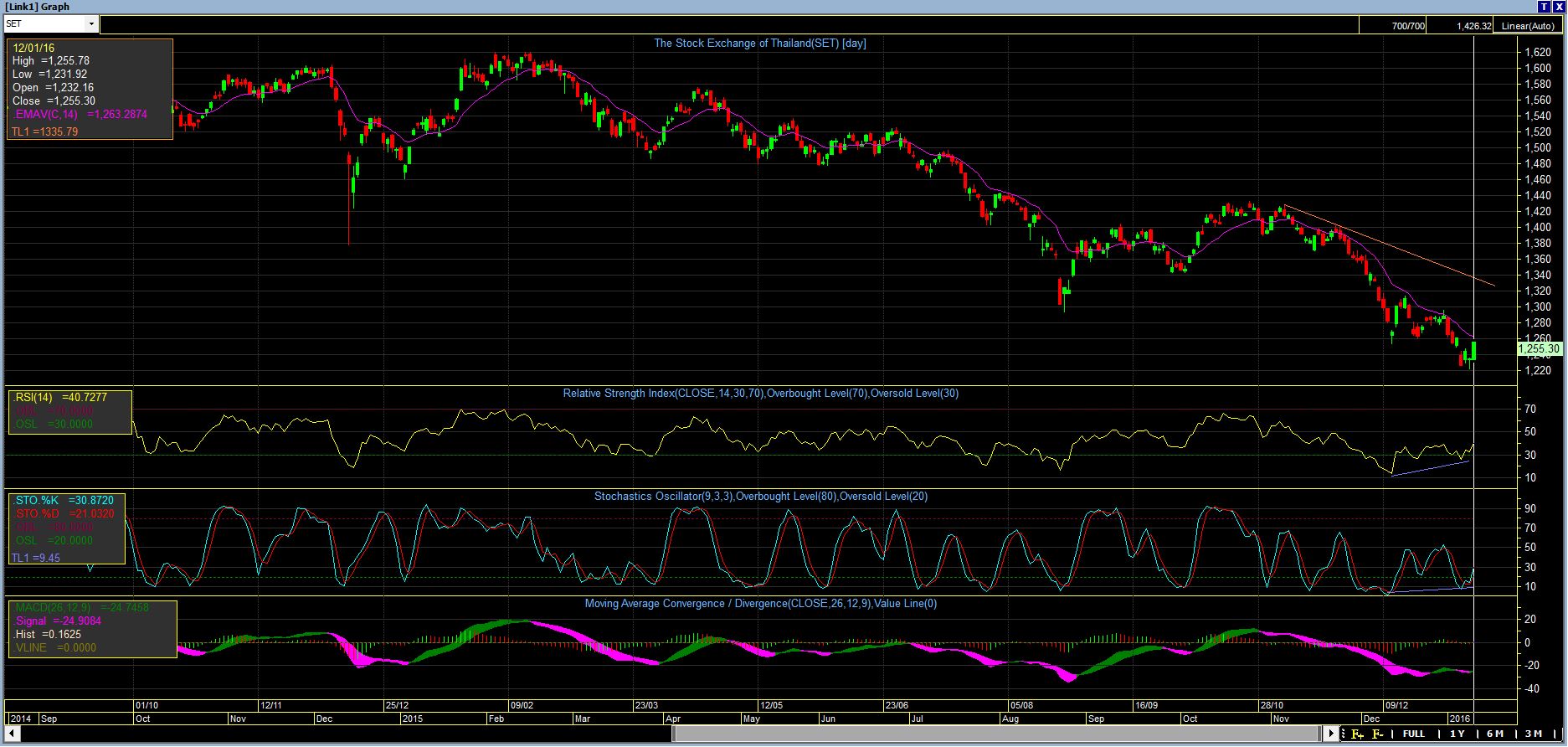
Task: Select the 6M time range
Action: [x=1495, y=734]
